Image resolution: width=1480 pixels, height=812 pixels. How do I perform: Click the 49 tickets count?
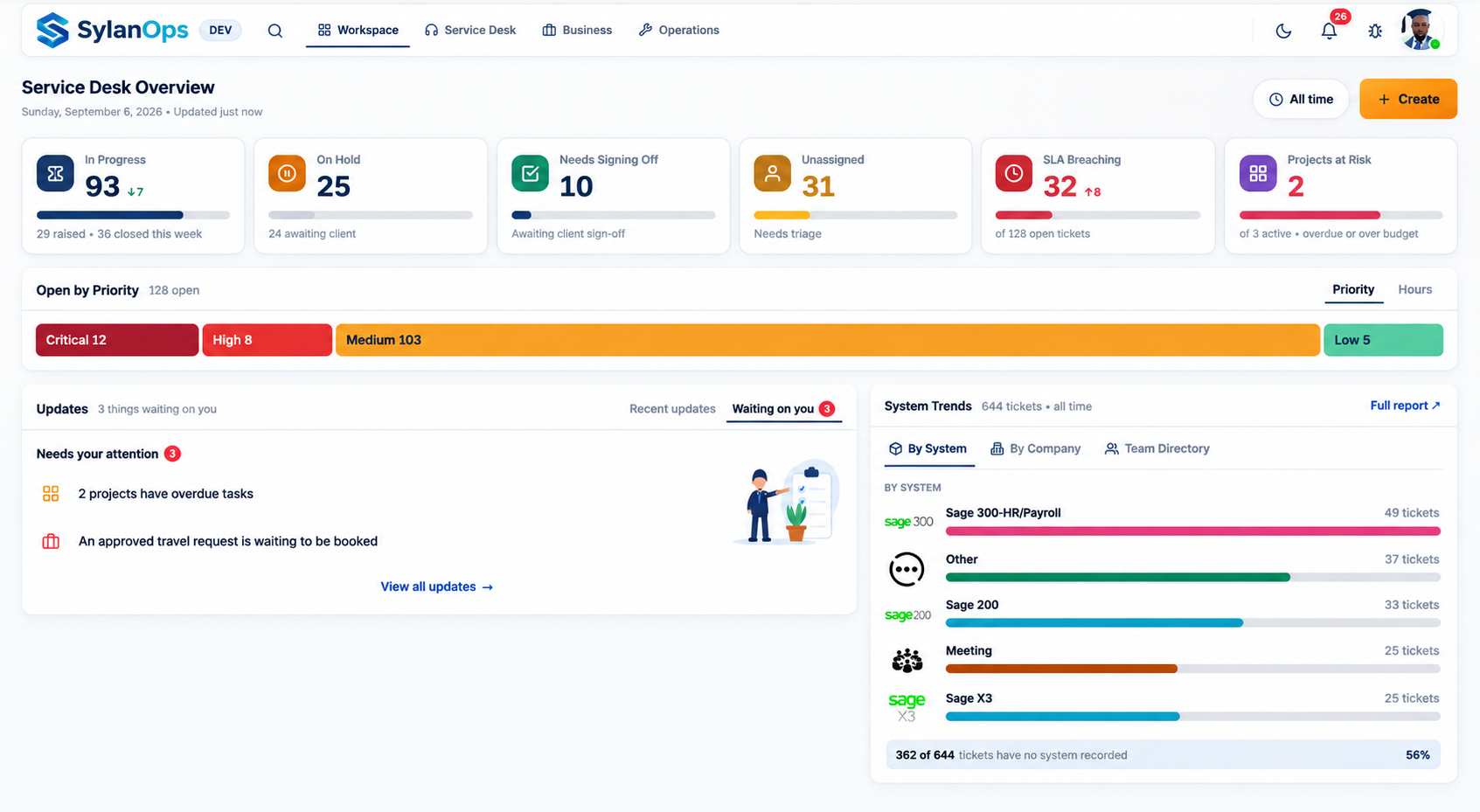click(1411, 513)
